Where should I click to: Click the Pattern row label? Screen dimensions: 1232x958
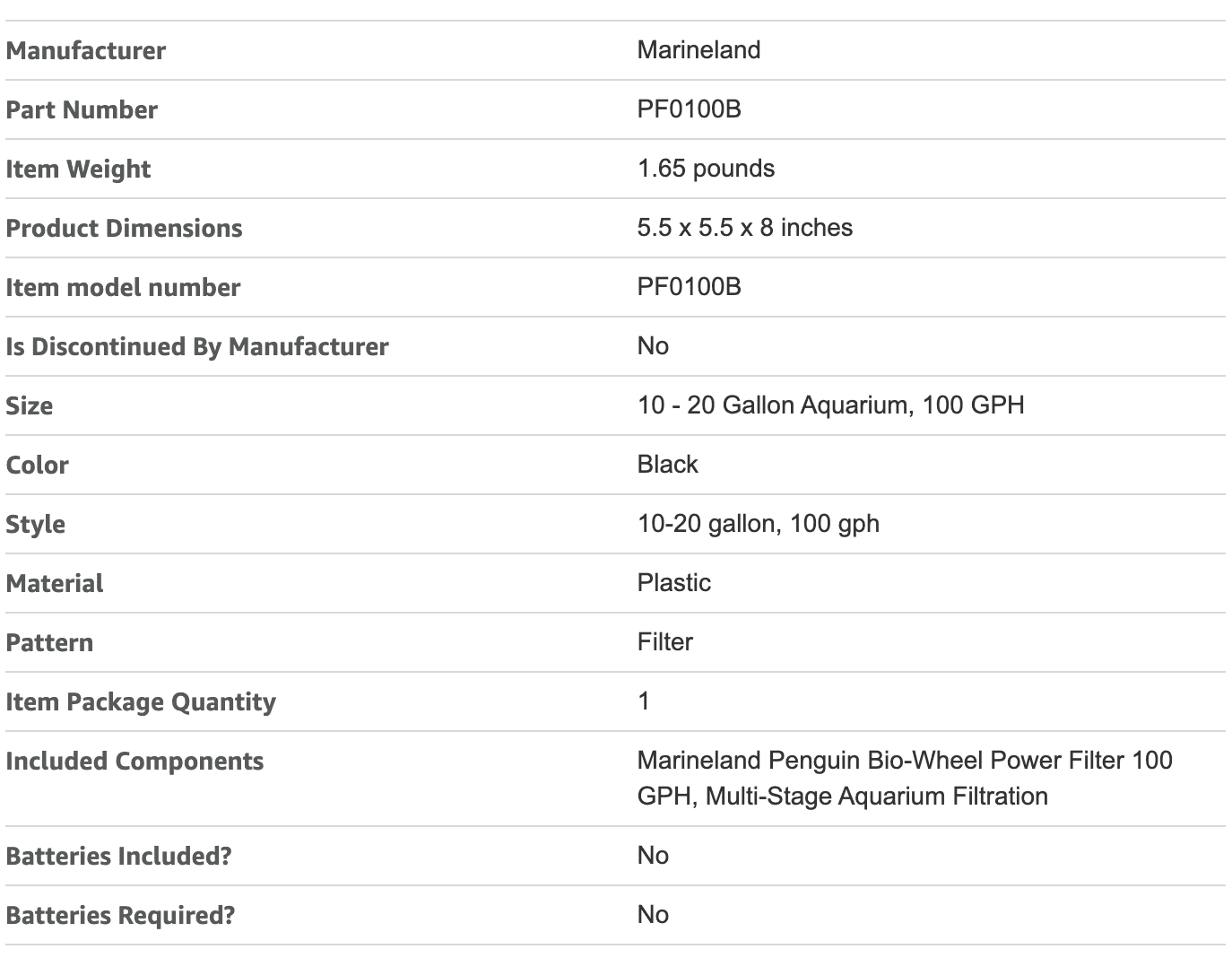49,642
